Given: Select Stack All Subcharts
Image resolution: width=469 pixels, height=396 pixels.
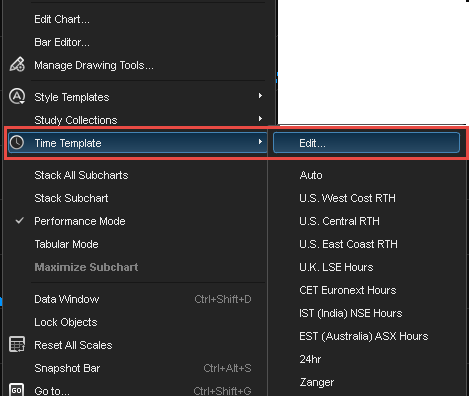Looking at the screenshot, I should click(81, 175).
